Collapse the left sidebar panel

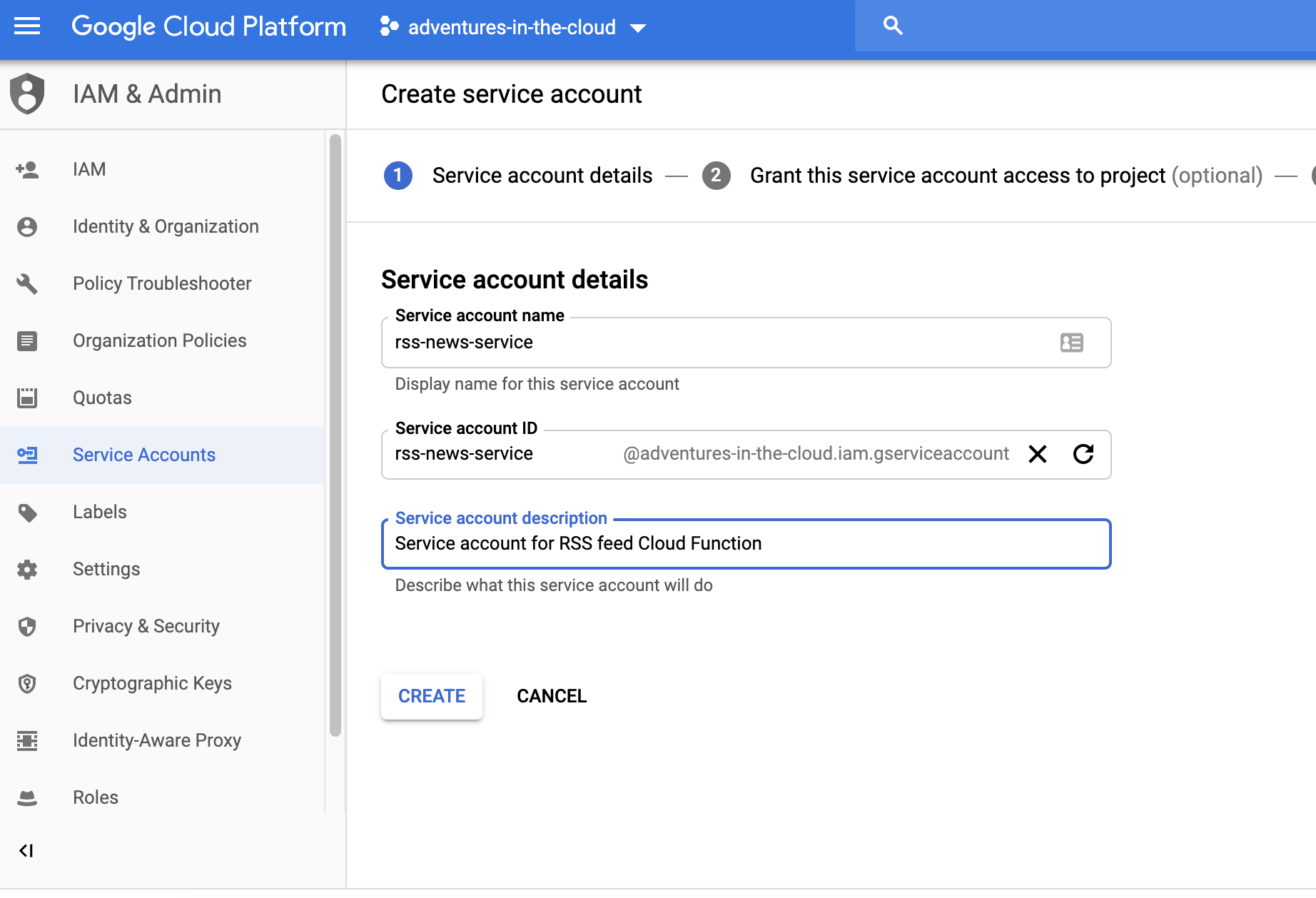26,850
